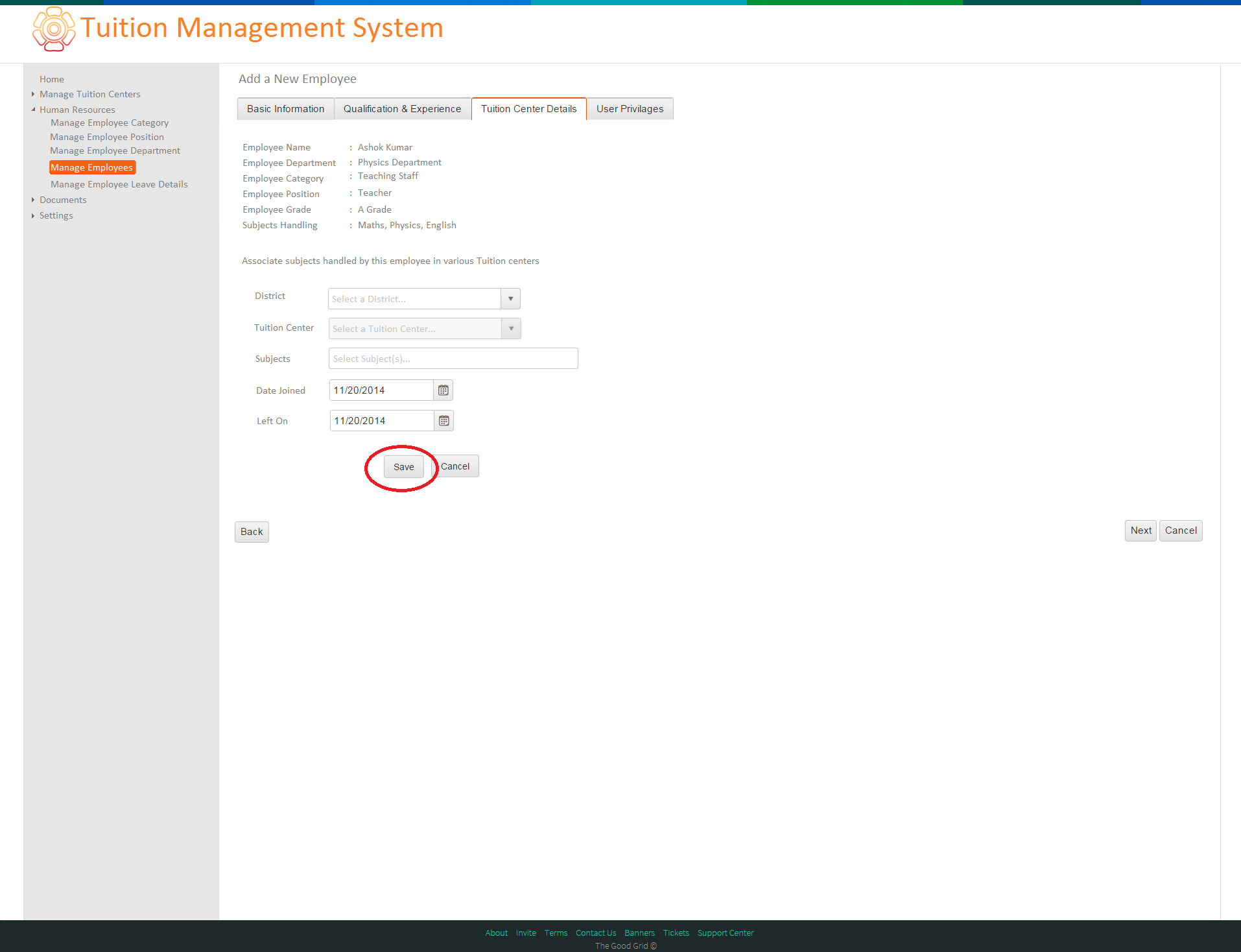Click the A Grade value
This screenshot has width=1241, height=952.
coord(375,209)
